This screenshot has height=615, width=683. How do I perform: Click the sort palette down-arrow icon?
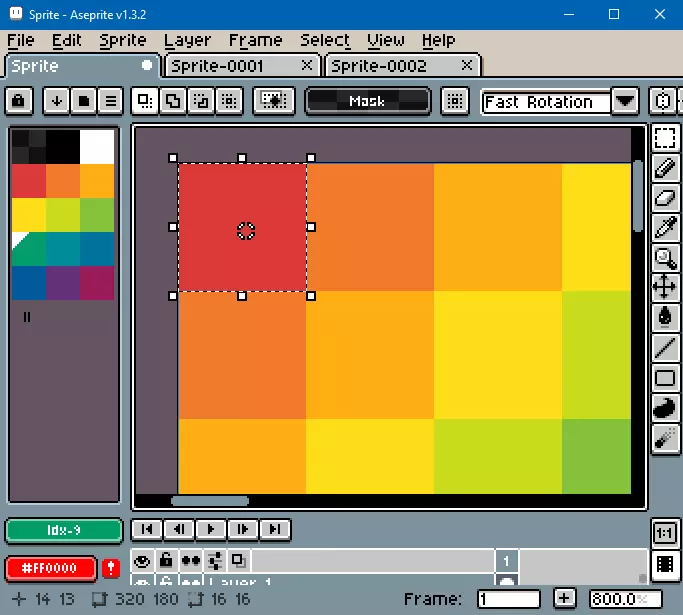pos(57,101)
